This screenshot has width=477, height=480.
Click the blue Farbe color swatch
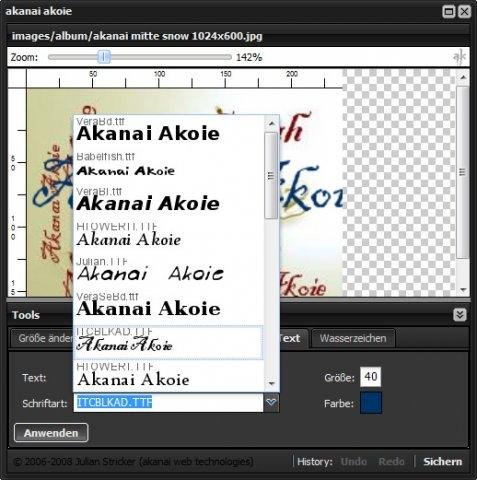click(x=371, y=403)
